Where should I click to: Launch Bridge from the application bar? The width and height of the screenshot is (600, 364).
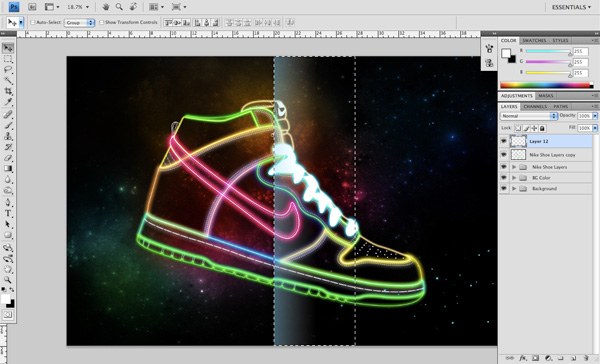[x=32, y=7]
